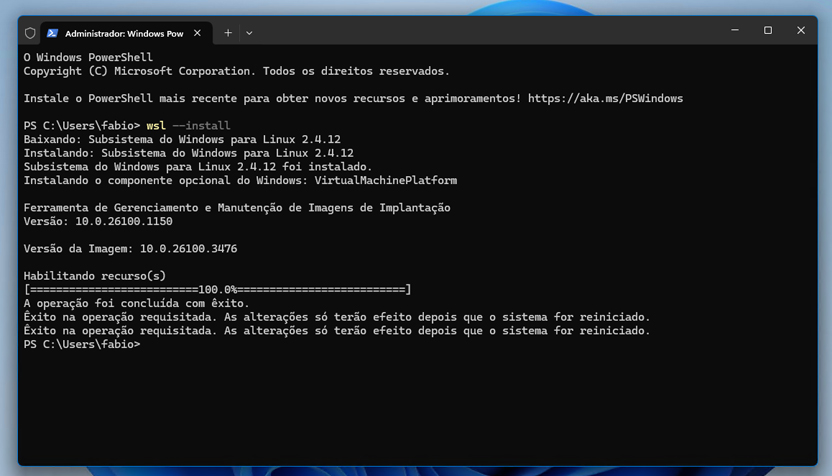
Task: Expand the new tab profile dropdown
Action: click(249, 33)
